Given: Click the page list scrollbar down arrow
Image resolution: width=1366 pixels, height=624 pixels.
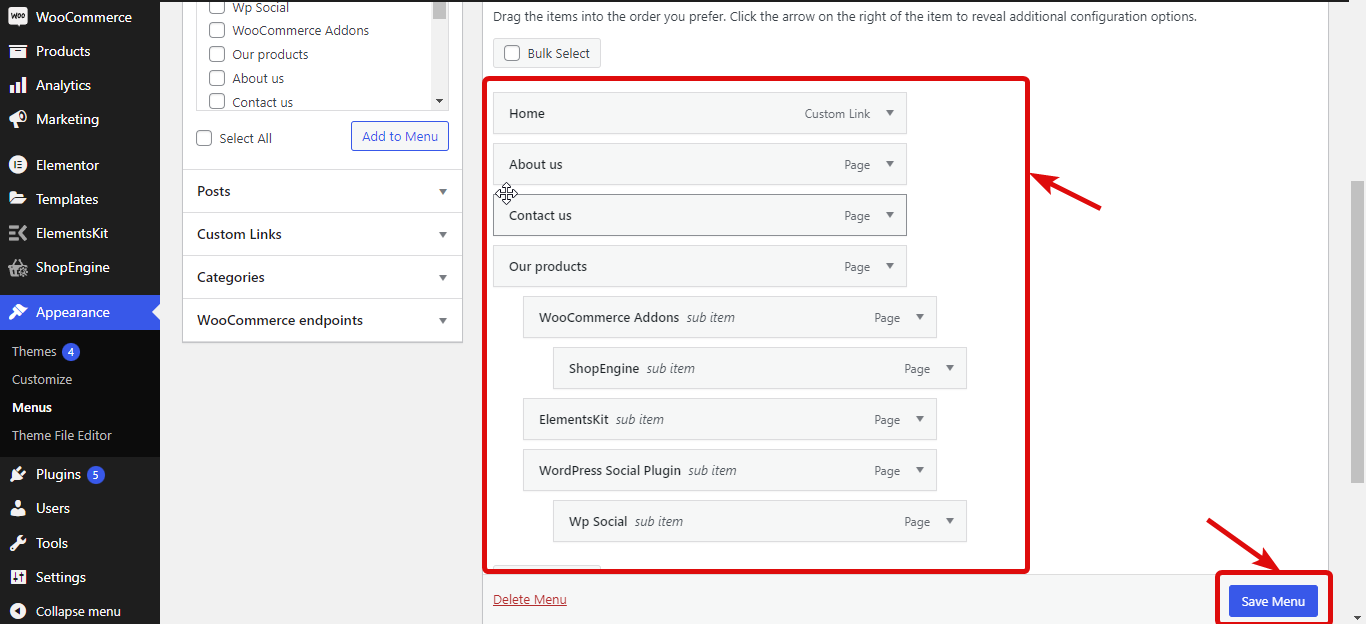Looking at the screenshot, I should pyautogui.click(x=439, y=102).
